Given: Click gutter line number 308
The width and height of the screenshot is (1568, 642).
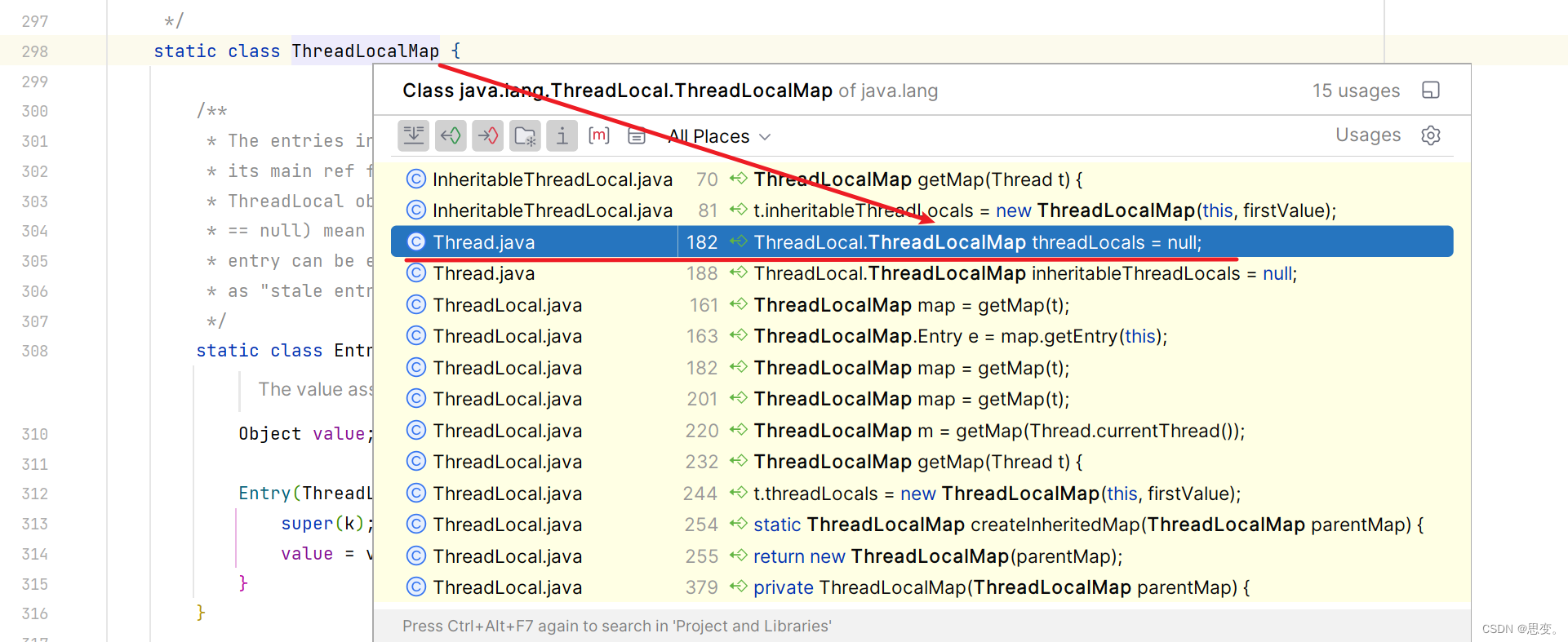Looking at the screenshot, I should point(35,351).
